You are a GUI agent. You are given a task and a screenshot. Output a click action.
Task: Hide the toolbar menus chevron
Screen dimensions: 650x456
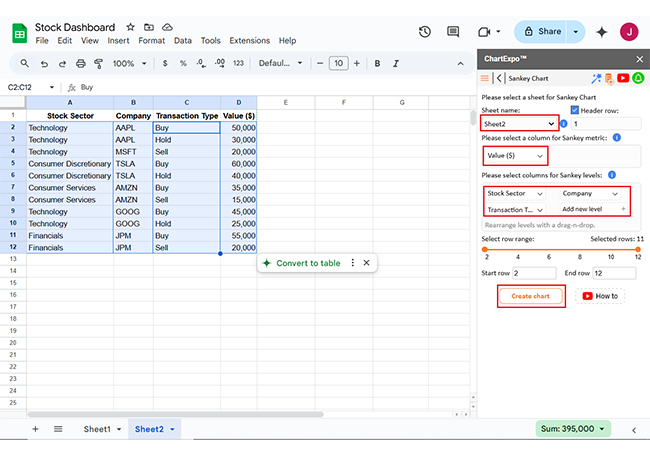[461, 63]
